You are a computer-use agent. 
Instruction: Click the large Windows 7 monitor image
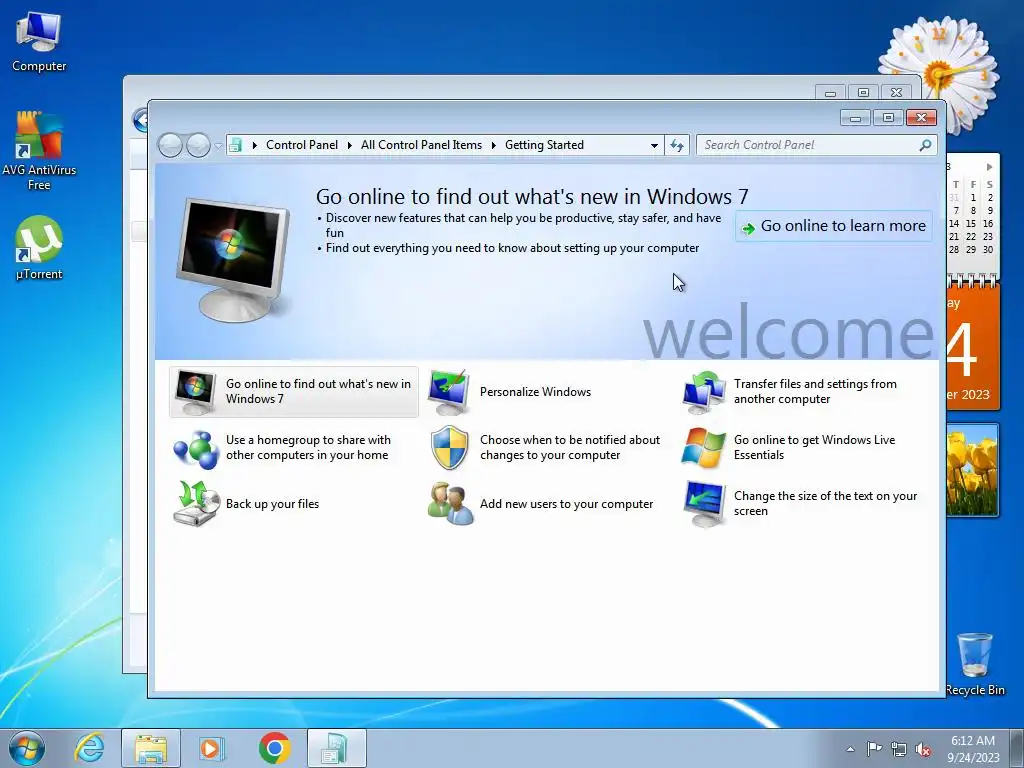233,259
